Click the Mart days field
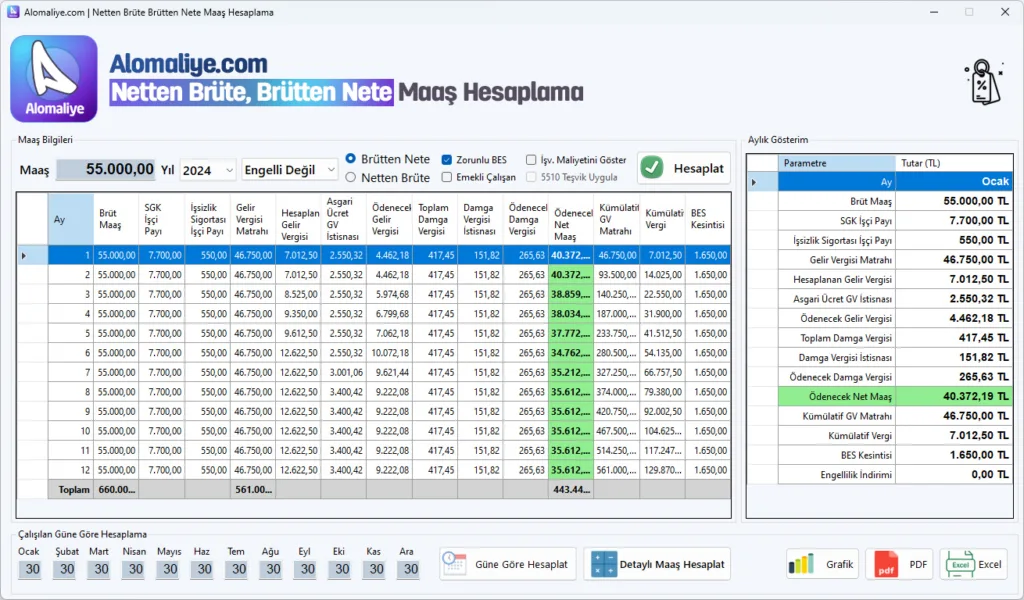Image resolution: width=1024 pixels, height=600 pixels. pyautogui.click(x=101, y=569)
